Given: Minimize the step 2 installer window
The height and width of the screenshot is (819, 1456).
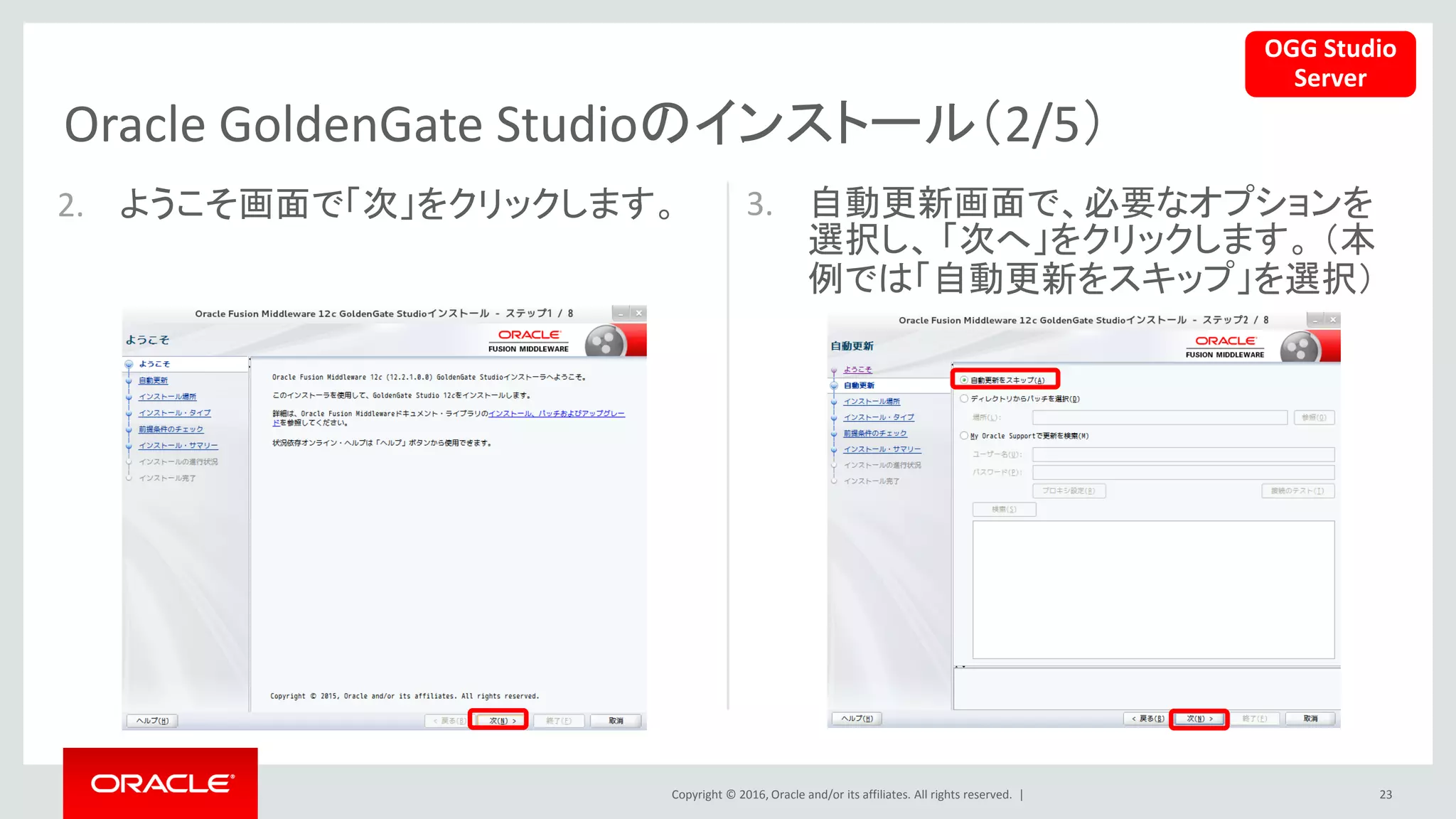Looking at the screenshot, I should 1315,320.
